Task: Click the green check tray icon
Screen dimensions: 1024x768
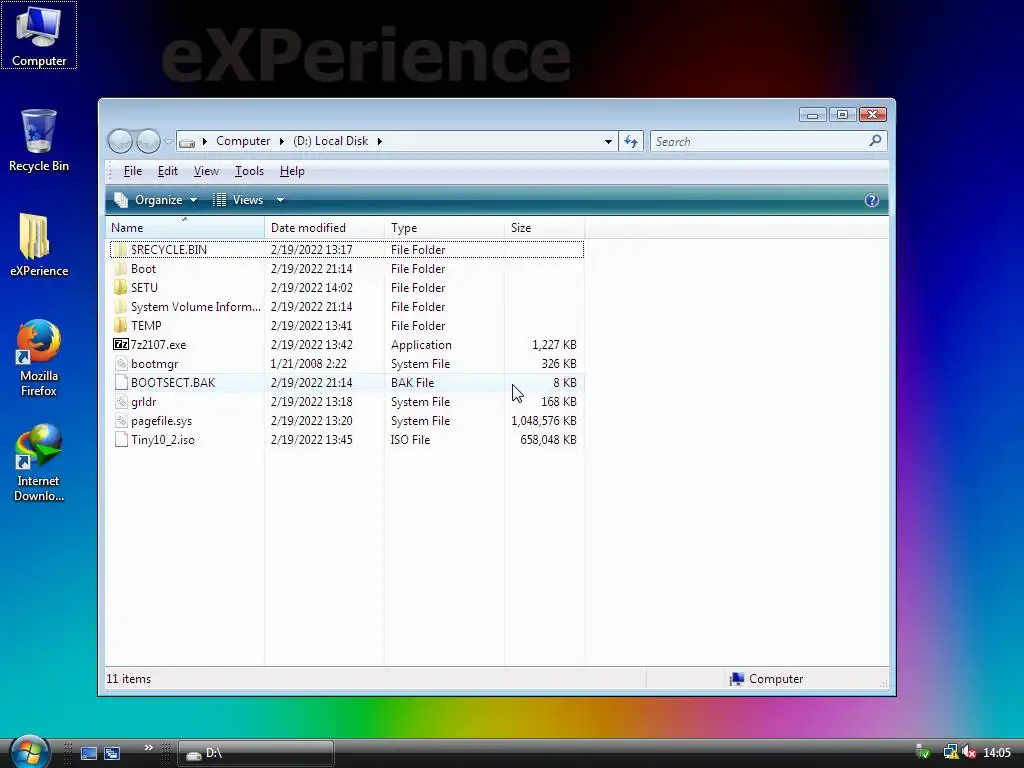Action: [923, 753]
